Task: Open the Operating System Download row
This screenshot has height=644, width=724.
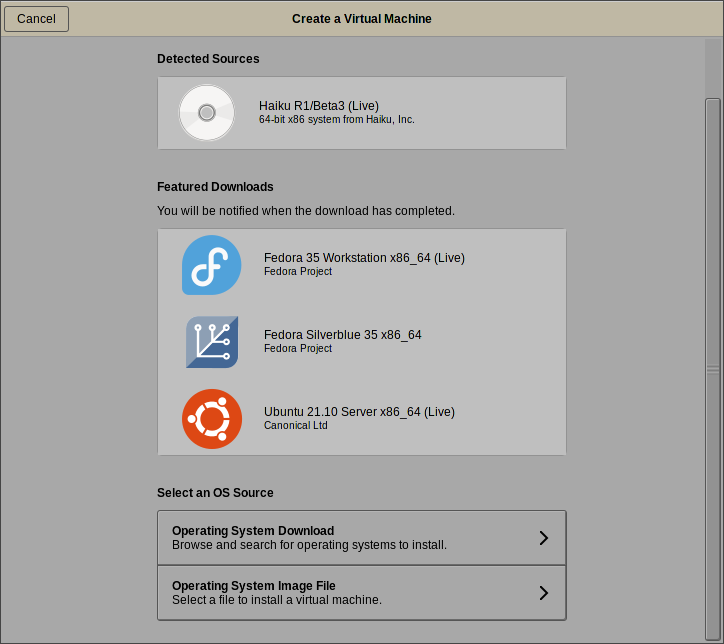Action: [362, 538]
